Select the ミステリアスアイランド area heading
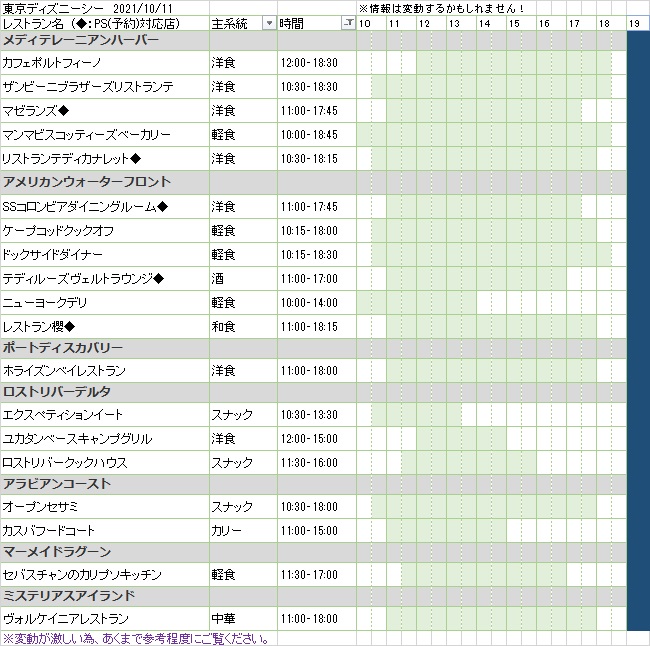650x646 pixels. (x=105, y=596)
